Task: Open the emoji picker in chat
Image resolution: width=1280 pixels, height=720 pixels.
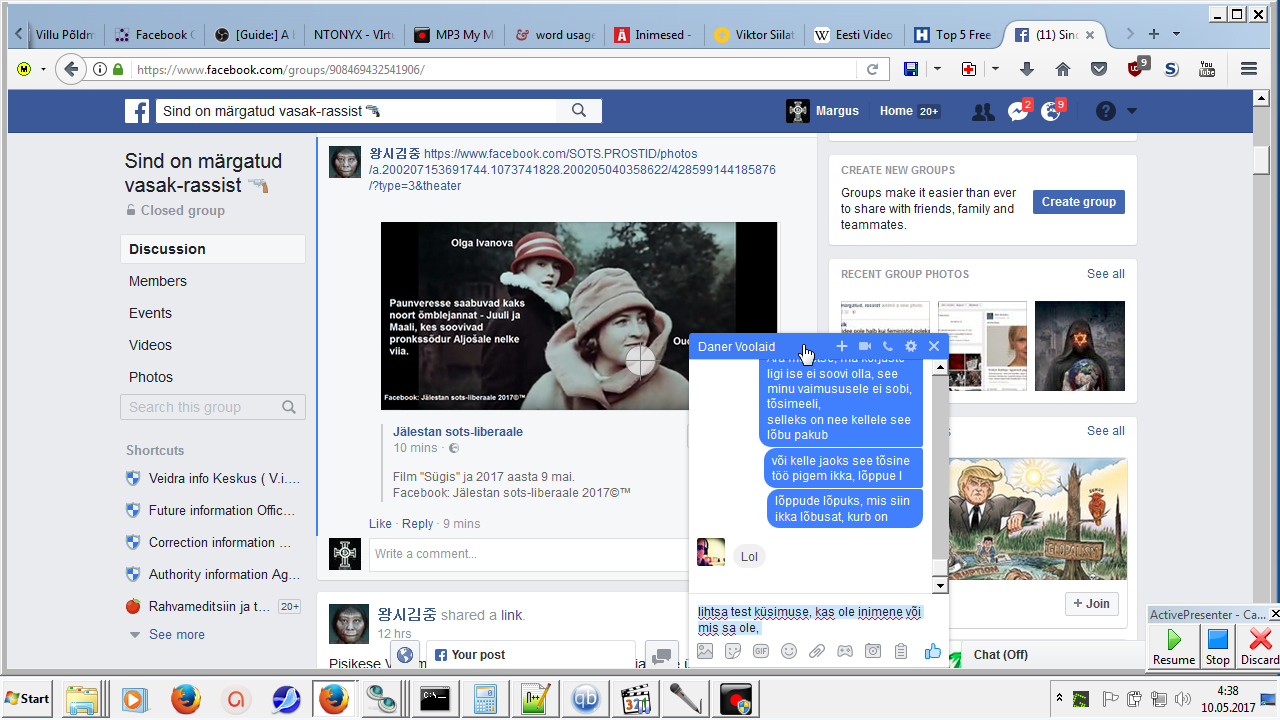Action: (x=789, y=651)
